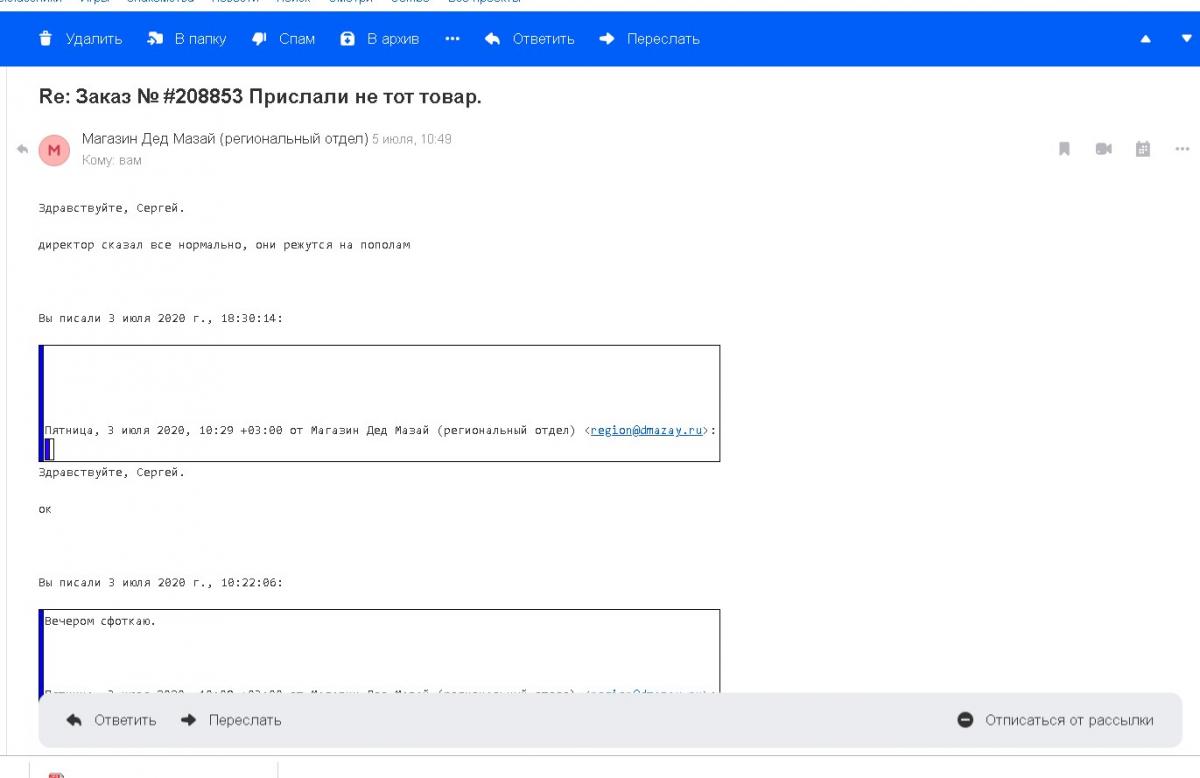Click Отписаться от рассылки
This screenshot has width=1200, height=778.
pyautogui.click(x=1056, y=720)
